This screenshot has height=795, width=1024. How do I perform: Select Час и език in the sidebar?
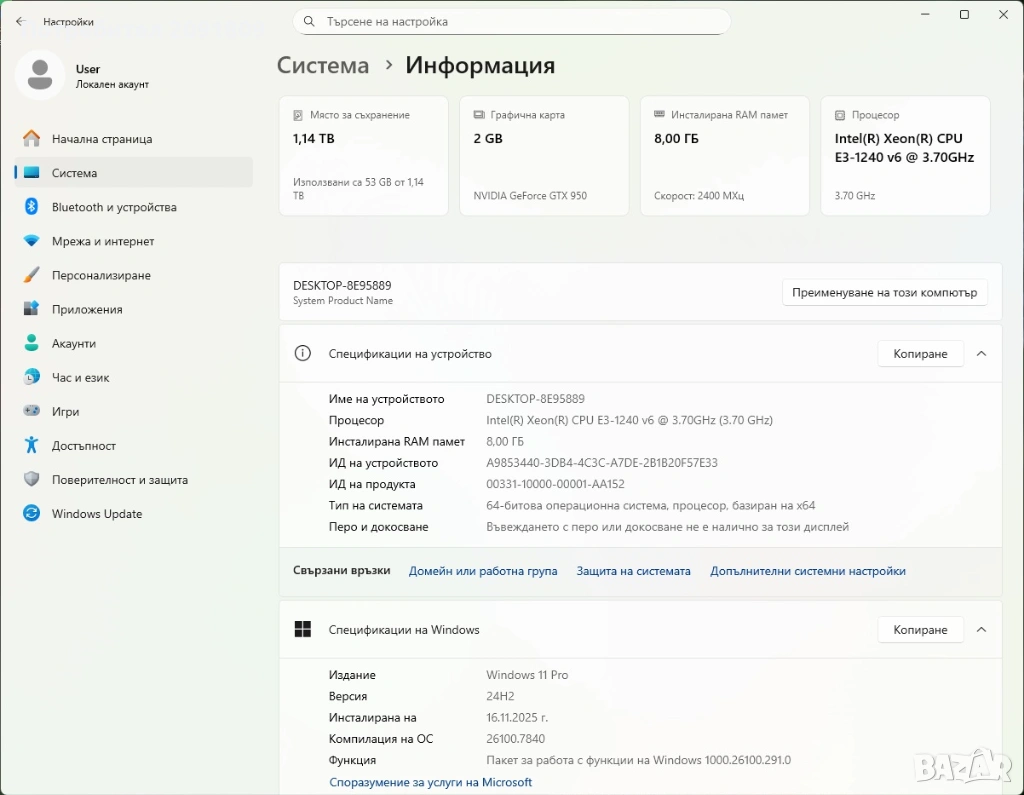(80, 377)
